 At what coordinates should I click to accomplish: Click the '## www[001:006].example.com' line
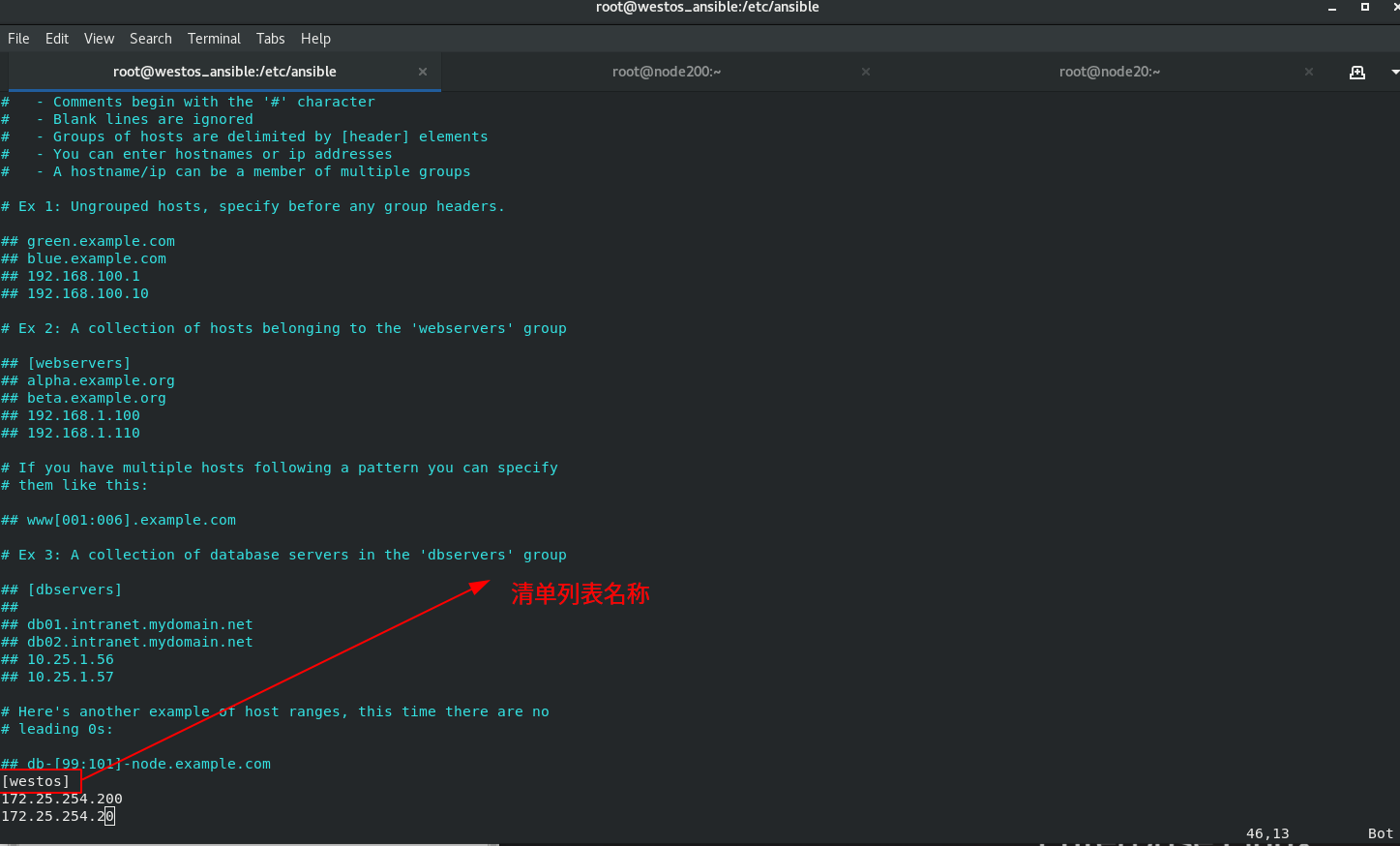[x=119, y=520]
